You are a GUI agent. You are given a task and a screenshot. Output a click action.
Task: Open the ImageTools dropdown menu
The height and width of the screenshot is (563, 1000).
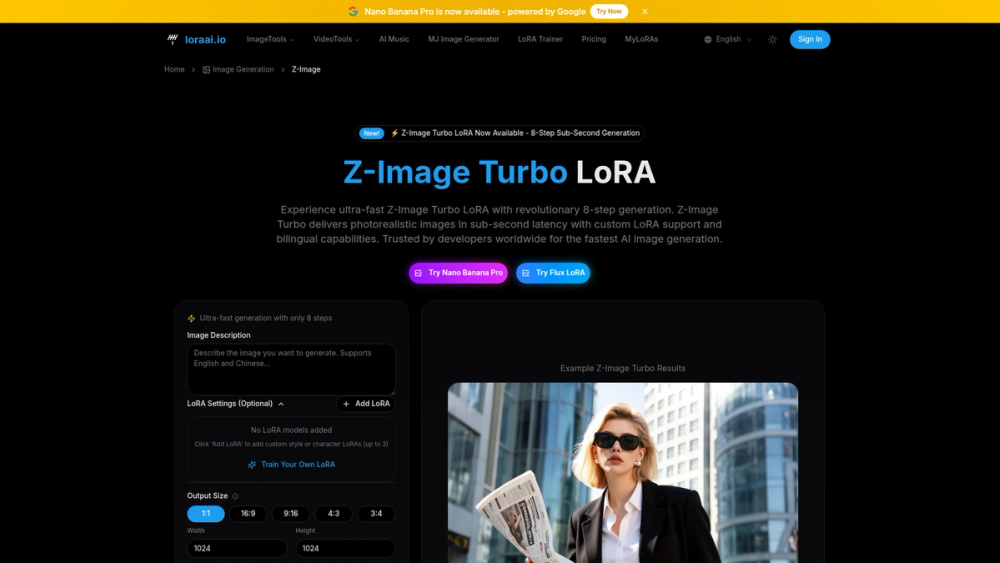[270, 40]
